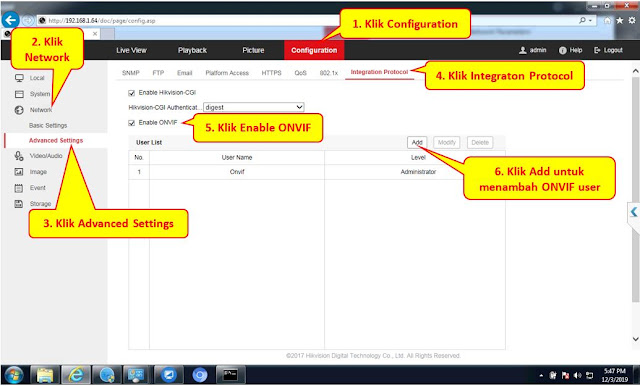Click the Delete button
This screenshot has height=386, width=640.
[480, 142]
